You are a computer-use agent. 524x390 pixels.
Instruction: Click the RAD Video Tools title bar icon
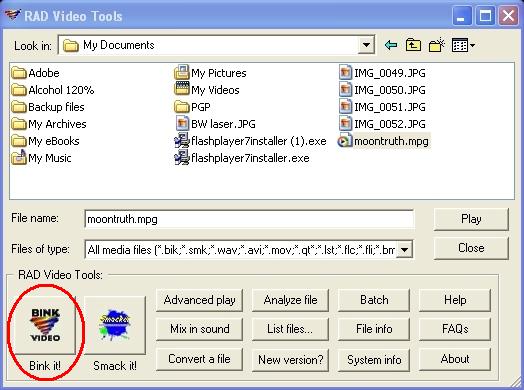pos(13,15)
